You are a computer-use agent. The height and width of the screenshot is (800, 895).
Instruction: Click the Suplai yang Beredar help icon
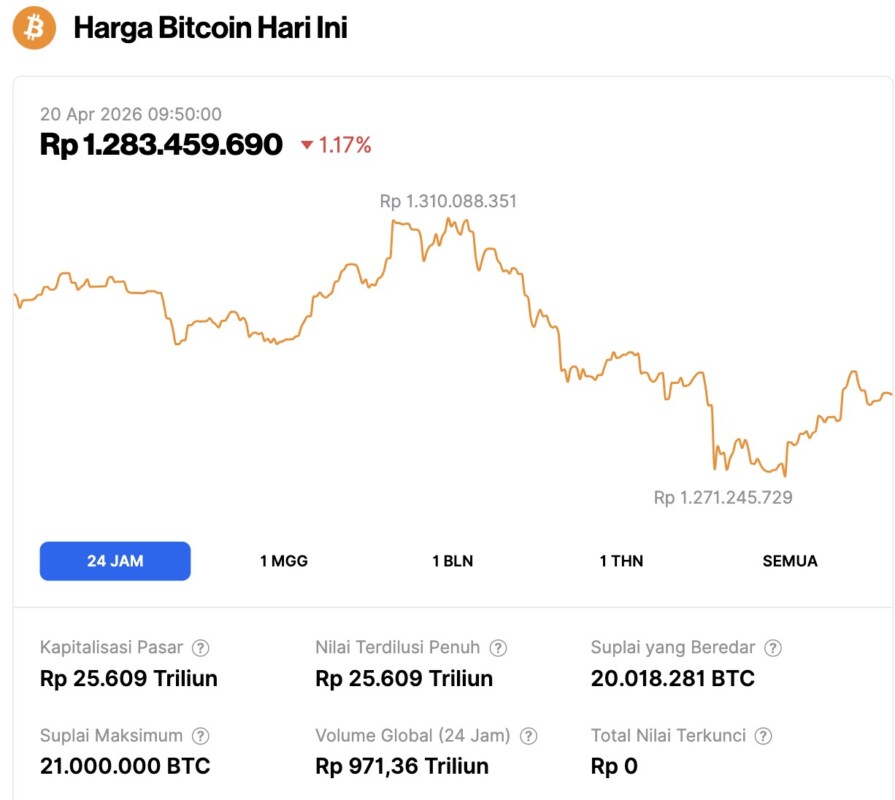[773, 648]
